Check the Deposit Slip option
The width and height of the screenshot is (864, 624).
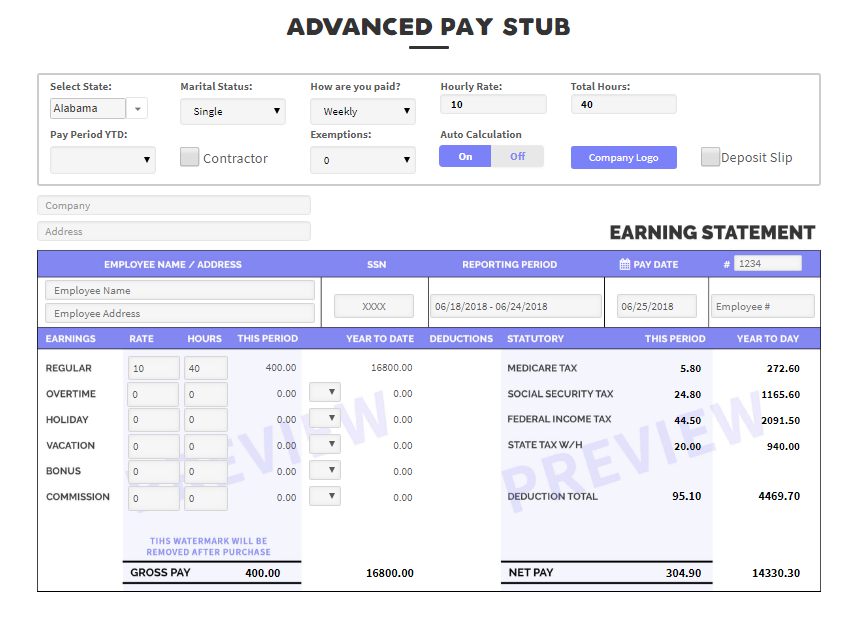click(x=710, y=157)
